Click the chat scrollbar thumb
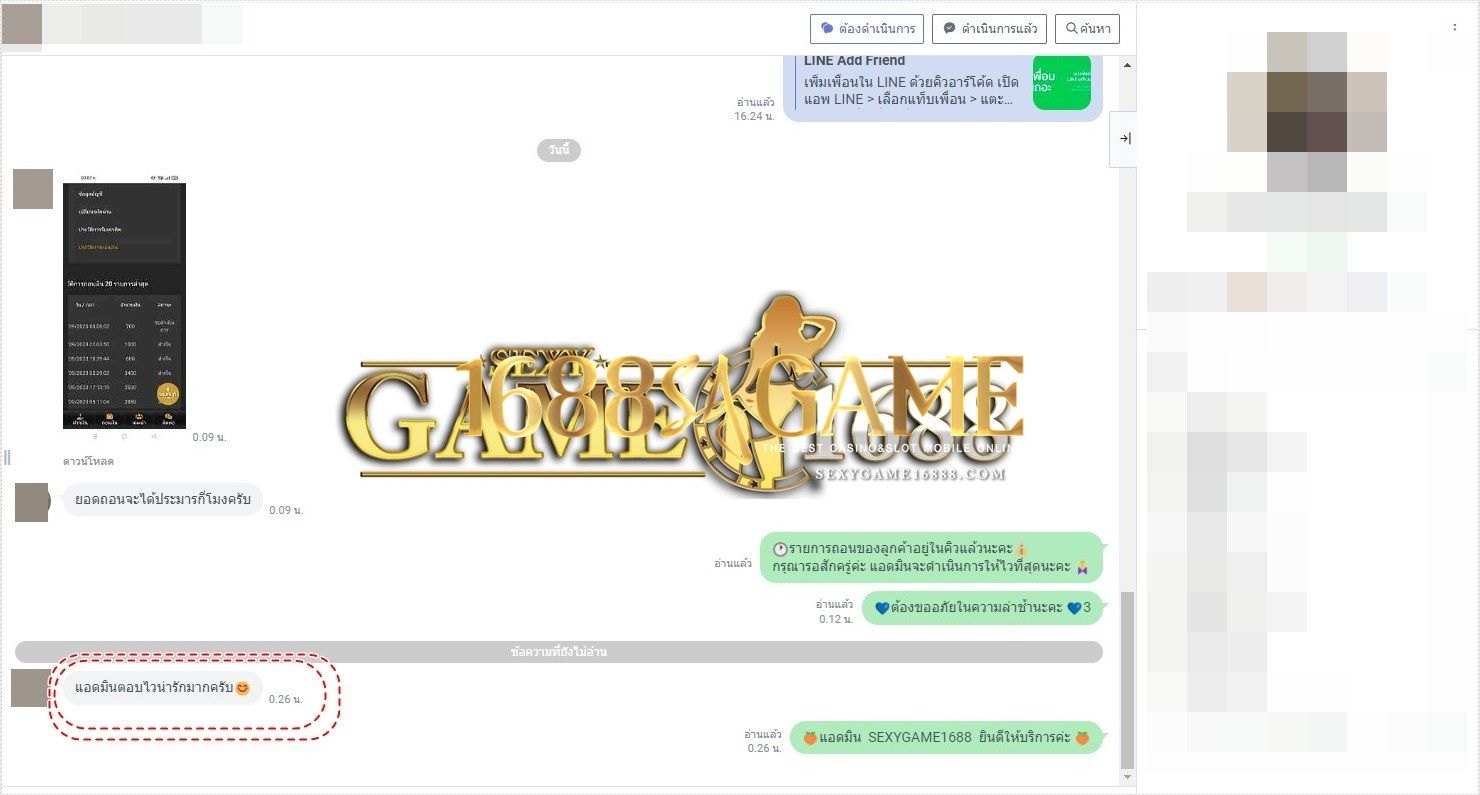This screenshot has width=1480, height=795. pos(1128,680)
